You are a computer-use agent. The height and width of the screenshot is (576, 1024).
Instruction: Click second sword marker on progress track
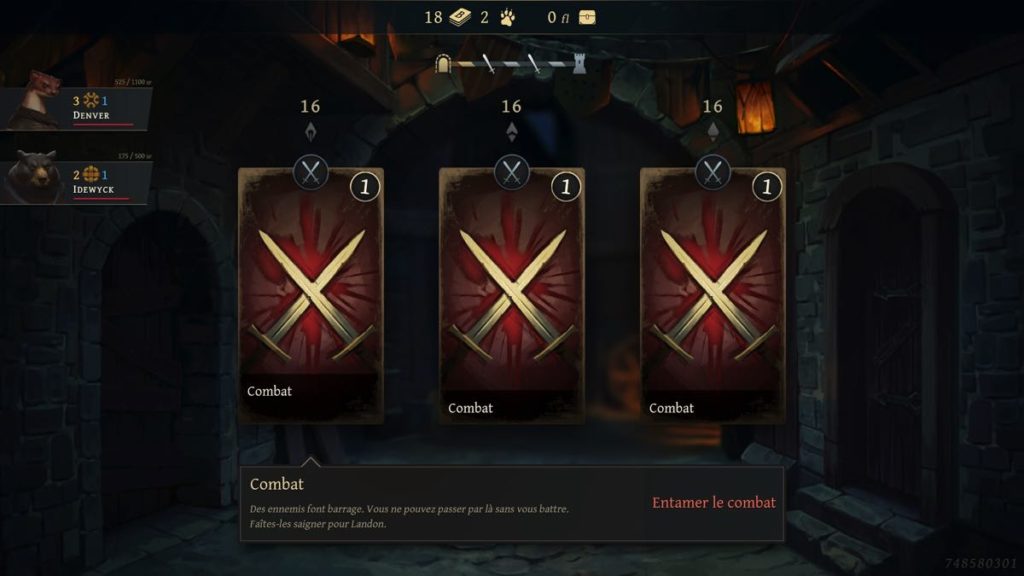534,63
